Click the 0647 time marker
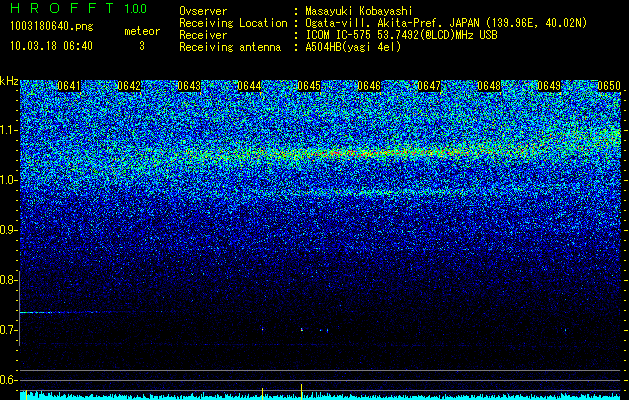 (429, 86)
